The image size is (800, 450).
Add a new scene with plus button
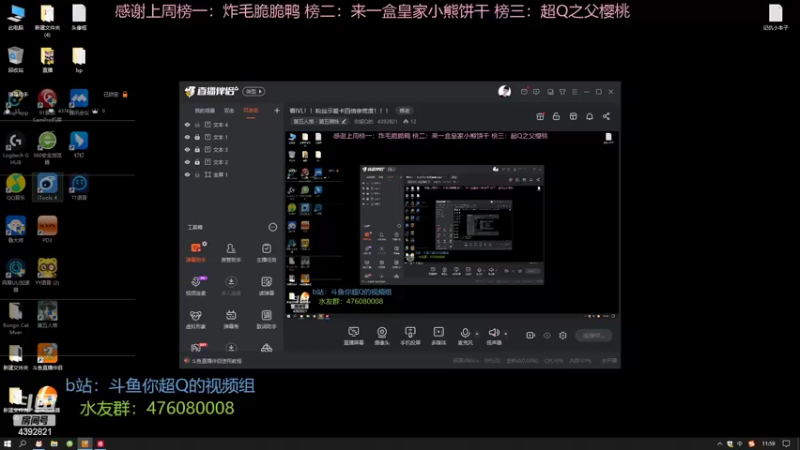pos(277,110)
